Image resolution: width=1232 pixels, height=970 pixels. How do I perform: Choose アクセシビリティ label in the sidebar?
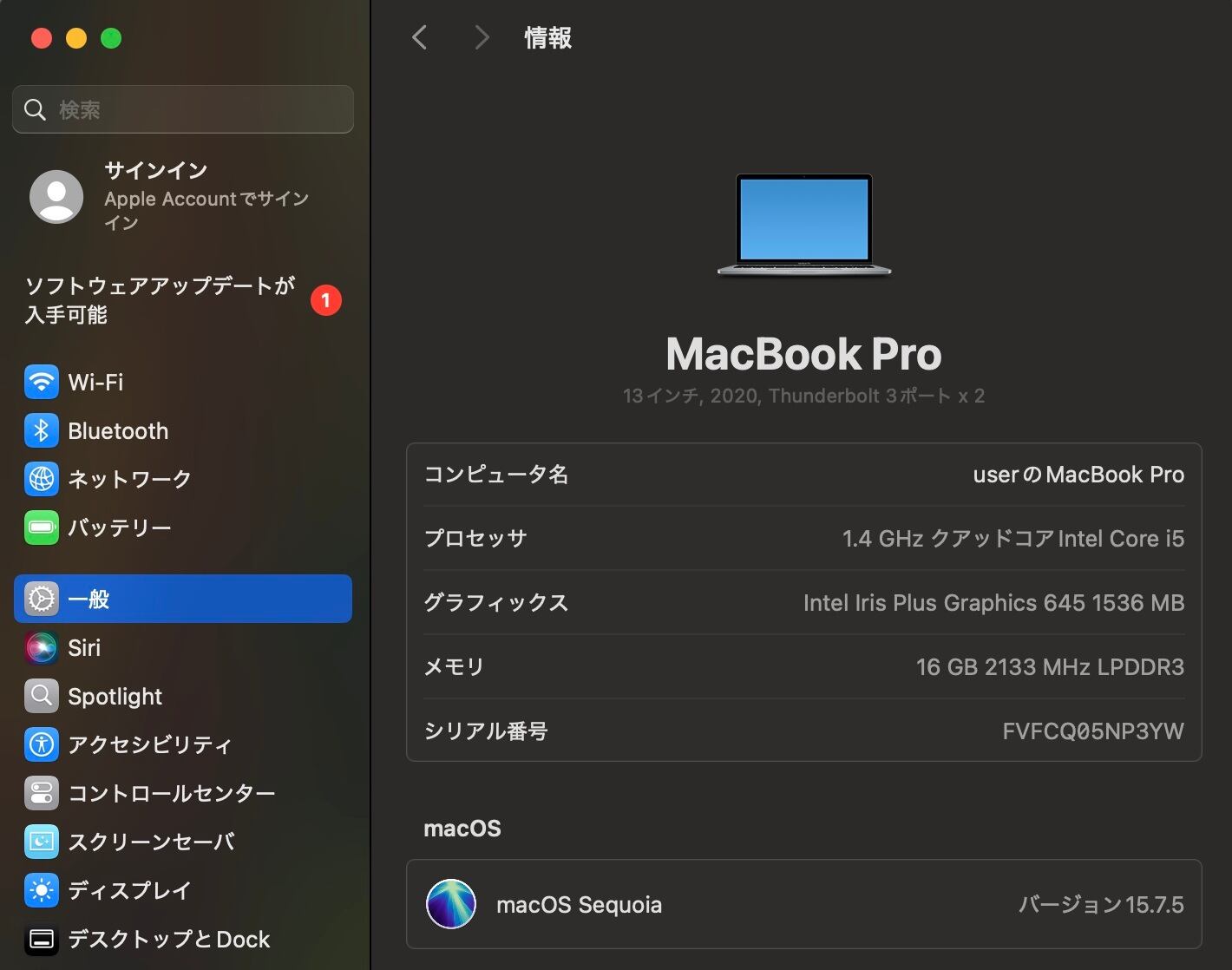150,744
